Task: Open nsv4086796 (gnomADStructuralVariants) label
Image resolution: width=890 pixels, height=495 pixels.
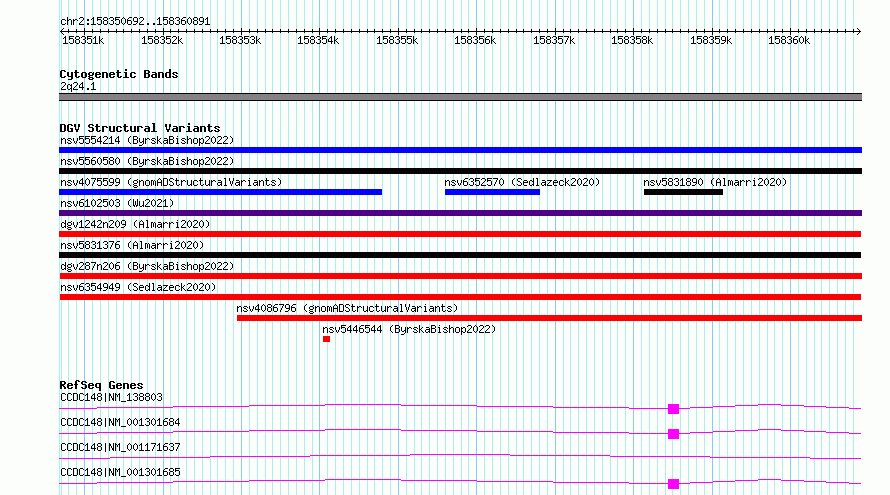Action: (x=347, y=308)
